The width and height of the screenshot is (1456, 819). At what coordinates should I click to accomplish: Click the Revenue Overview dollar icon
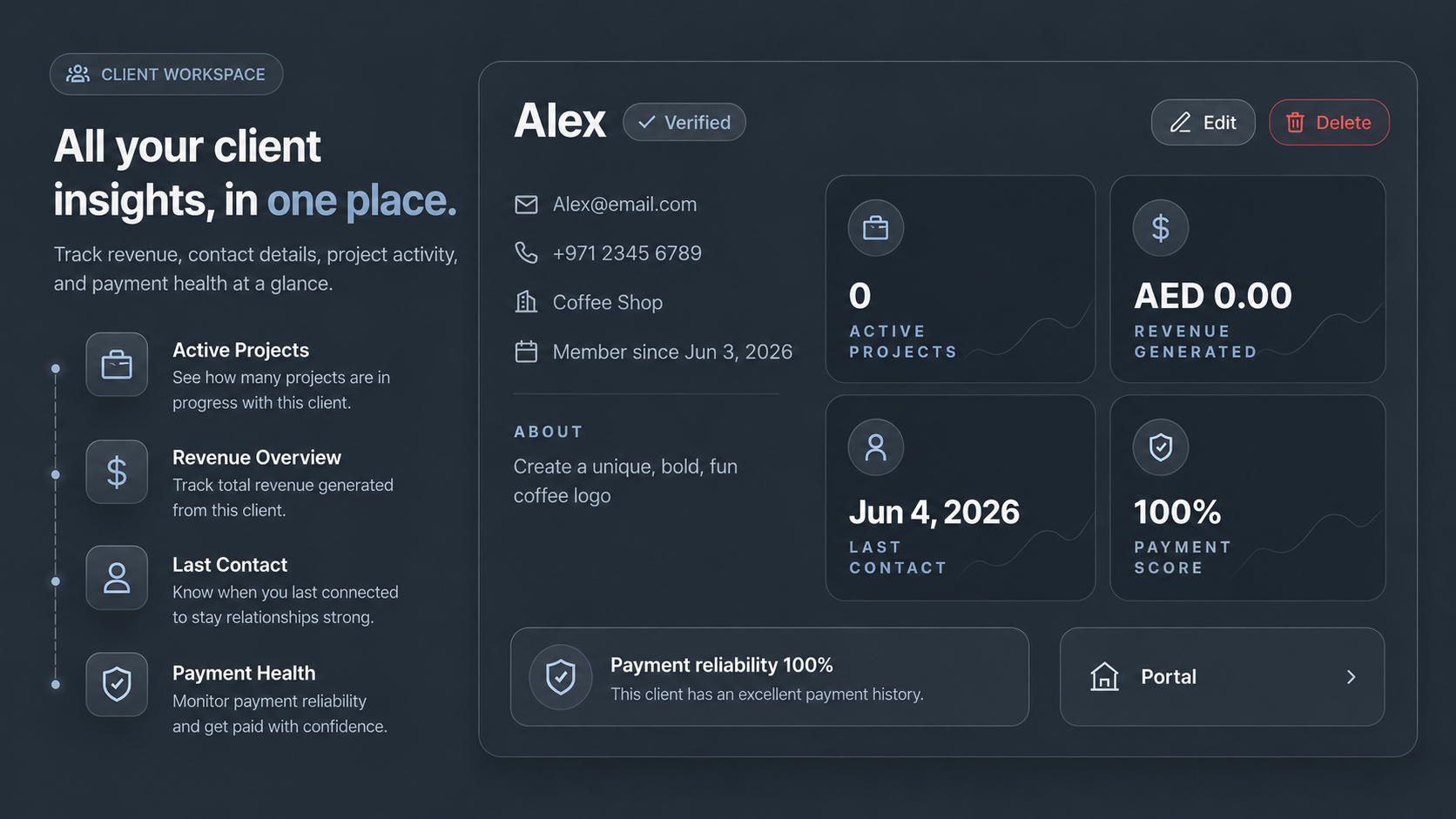coord(117,472)
